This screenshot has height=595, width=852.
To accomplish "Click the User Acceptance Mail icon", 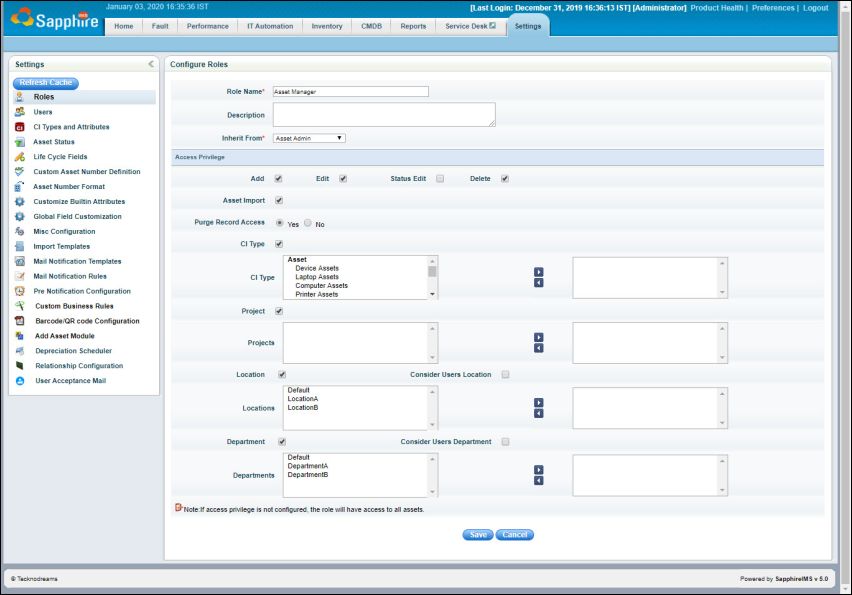I will pyautogui.click(x=20, y=381).
